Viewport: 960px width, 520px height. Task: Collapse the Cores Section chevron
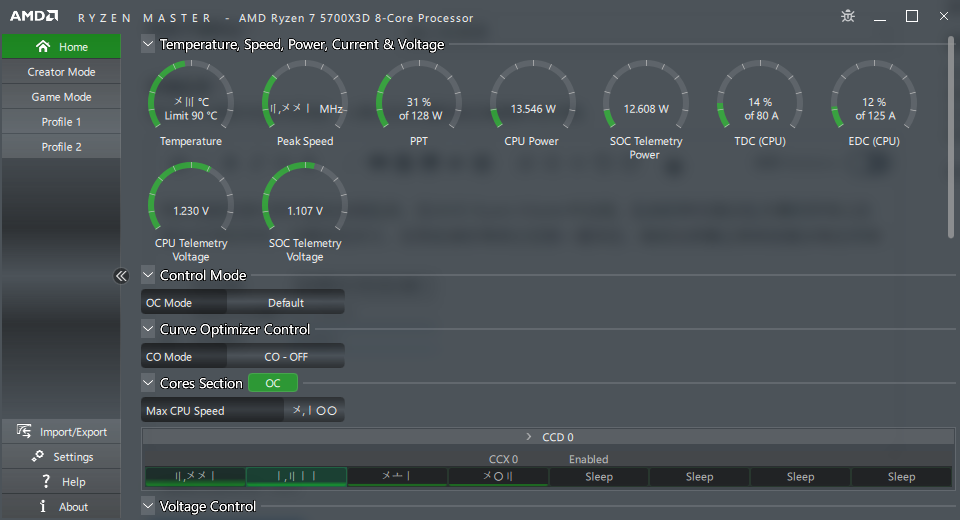(148, 383)
